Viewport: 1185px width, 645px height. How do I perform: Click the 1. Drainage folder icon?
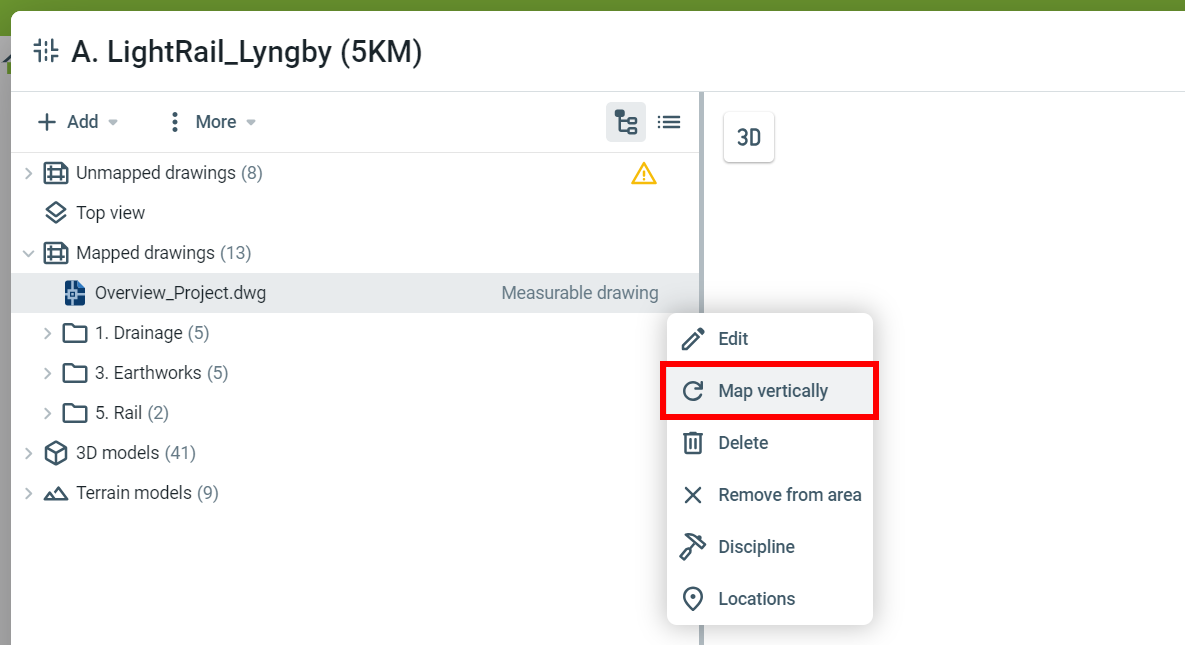[75, 333]
